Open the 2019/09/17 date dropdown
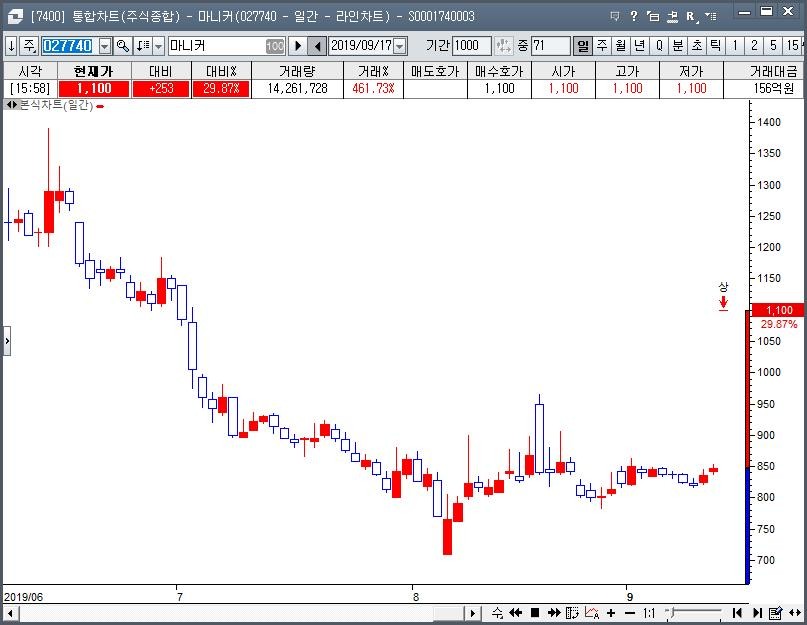Screen dimensions: 807x625 click(x=400, y=46)
